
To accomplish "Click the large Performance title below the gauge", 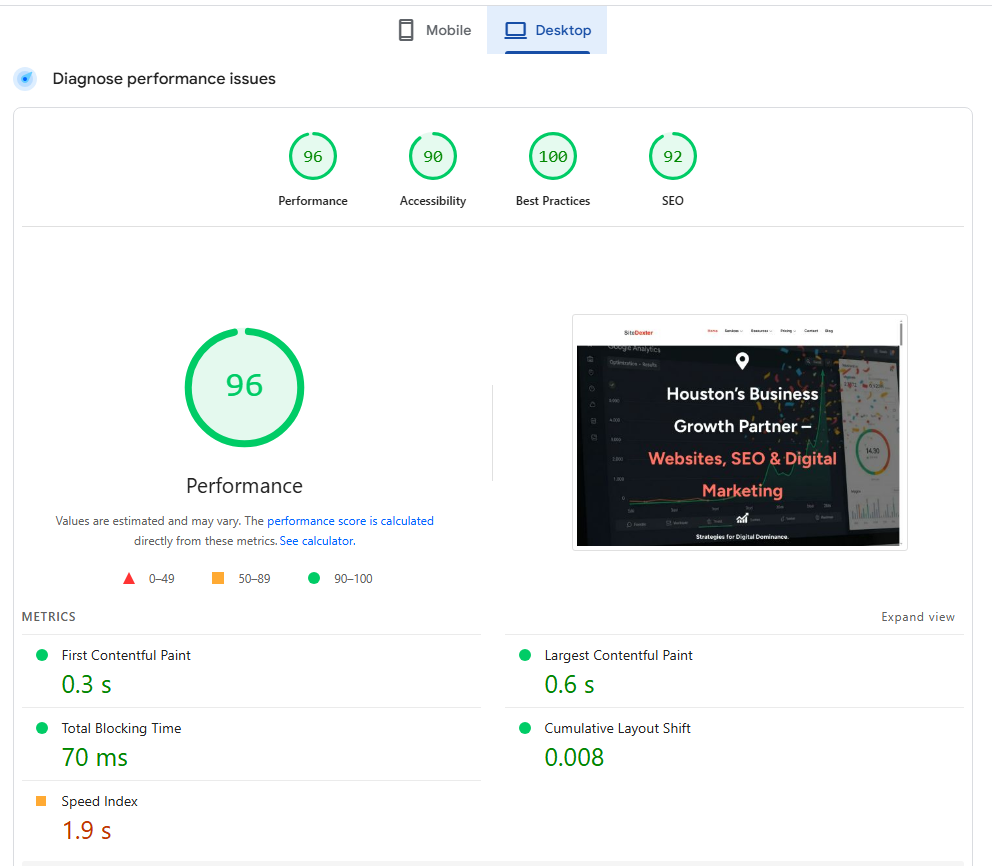I will (244, 486).
